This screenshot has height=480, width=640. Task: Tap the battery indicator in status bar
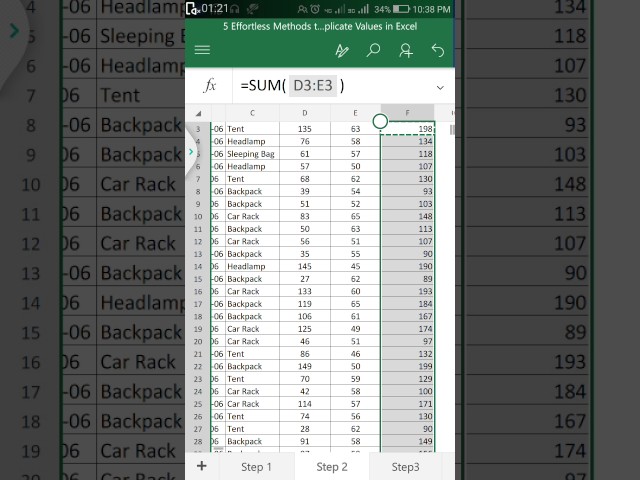coord(401,9)
